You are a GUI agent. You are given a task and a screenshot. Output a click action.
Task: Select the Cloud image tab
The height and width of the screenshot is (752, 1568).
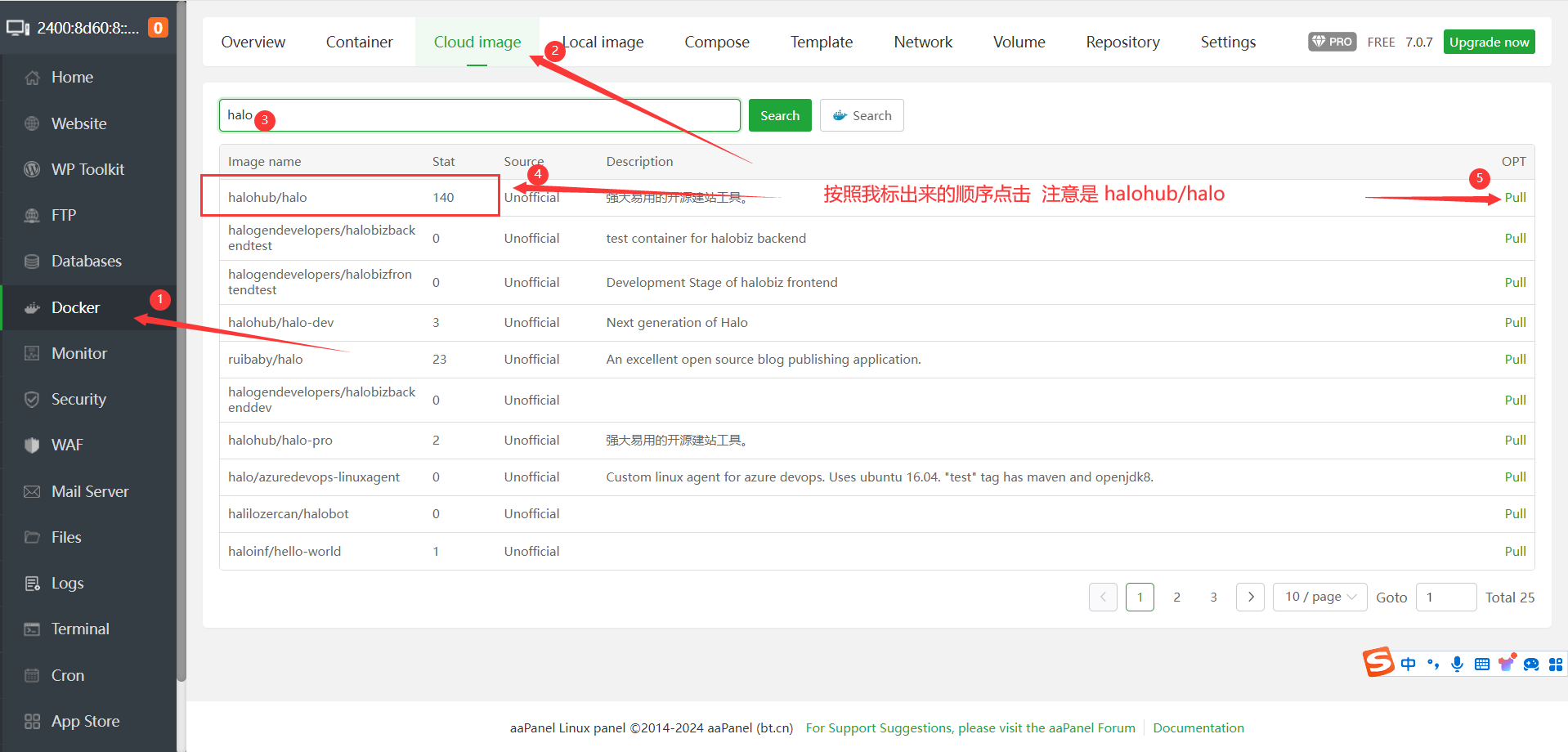pos(477,42)
